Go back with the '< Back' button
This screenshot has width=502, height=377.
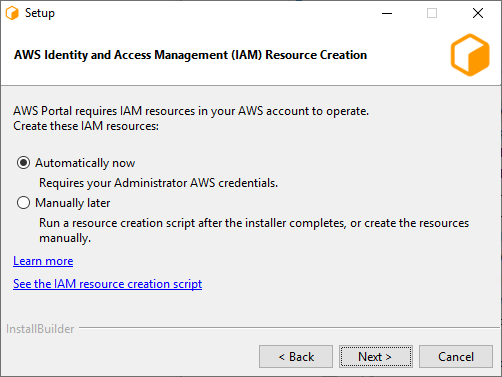coord(296,357)
